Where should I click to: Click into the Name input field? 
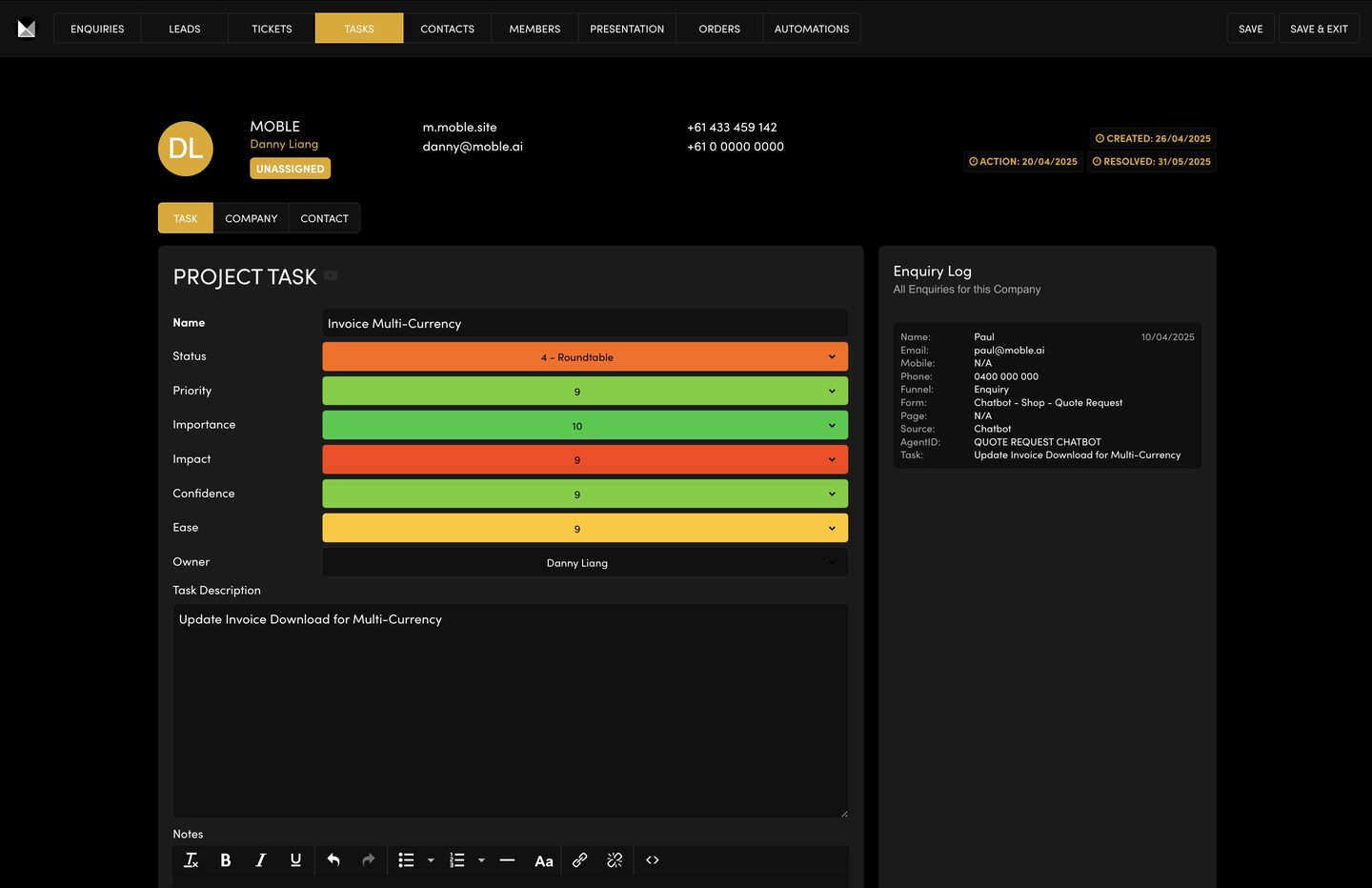pos(585,324)
